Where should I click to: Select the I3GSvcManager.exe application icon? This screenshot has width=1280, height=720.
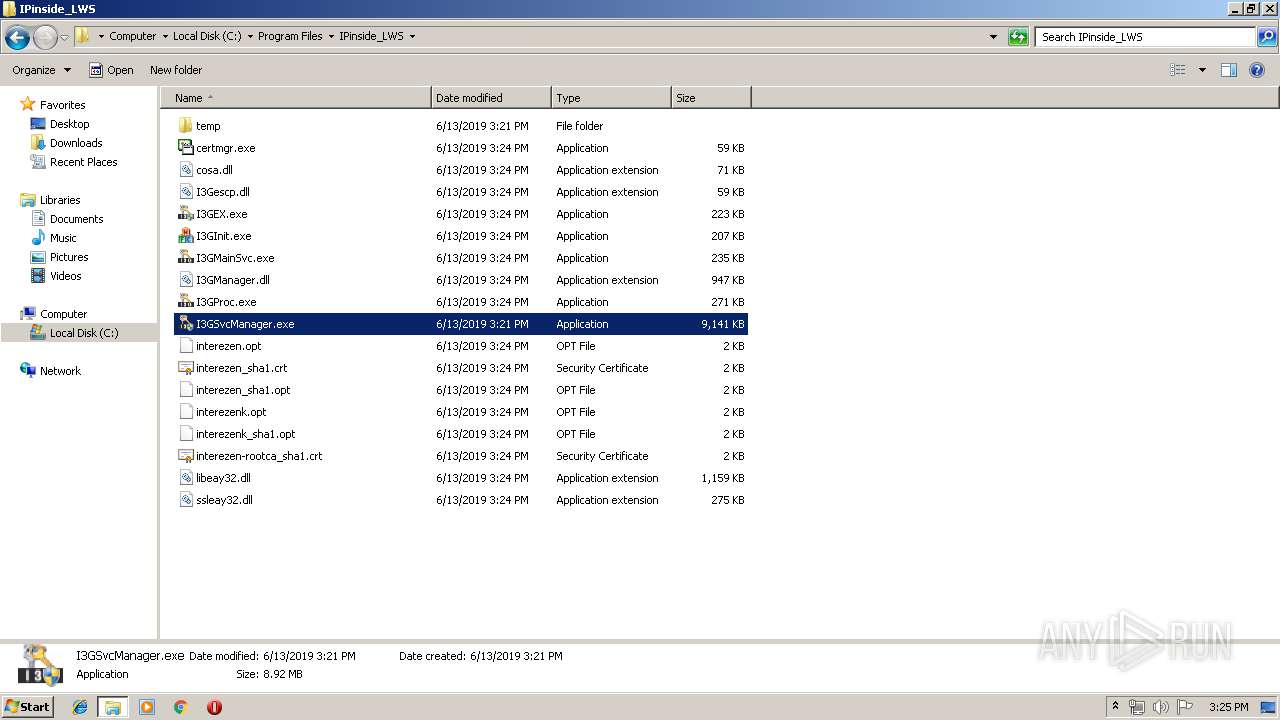(185, 324)
